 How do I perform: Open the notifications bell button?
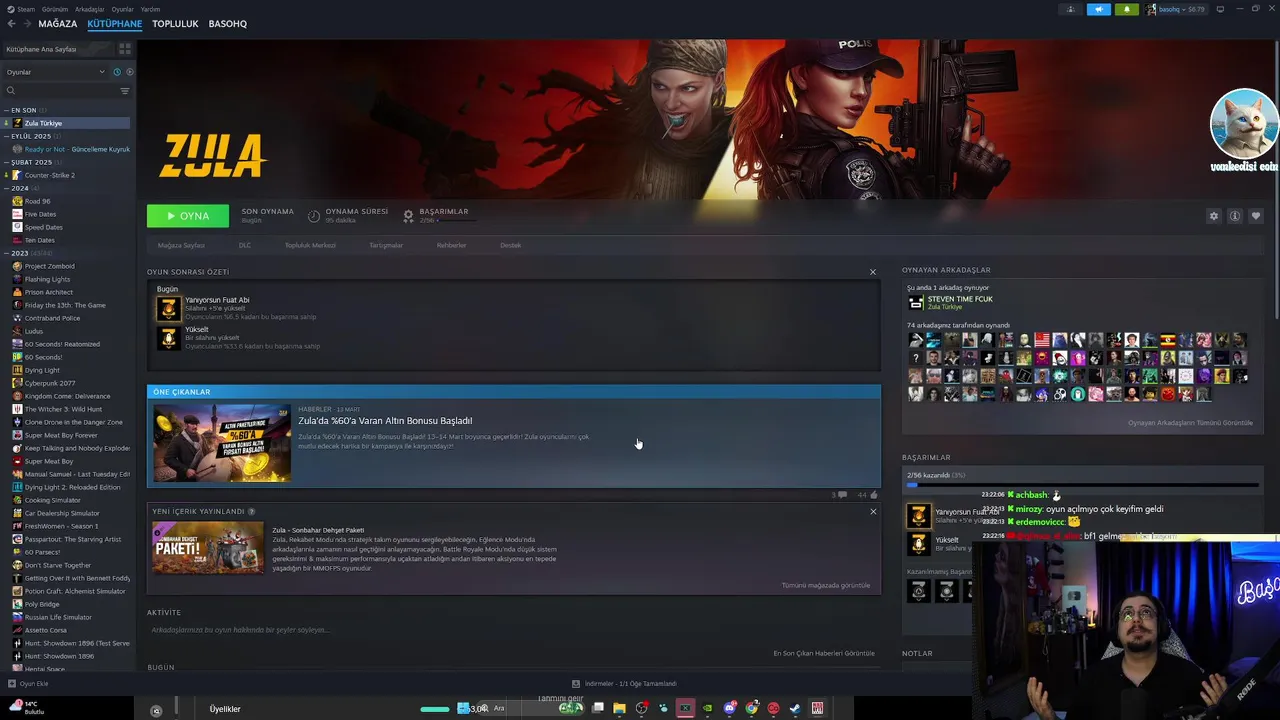pyautogui.click(x=1126, y=9)
